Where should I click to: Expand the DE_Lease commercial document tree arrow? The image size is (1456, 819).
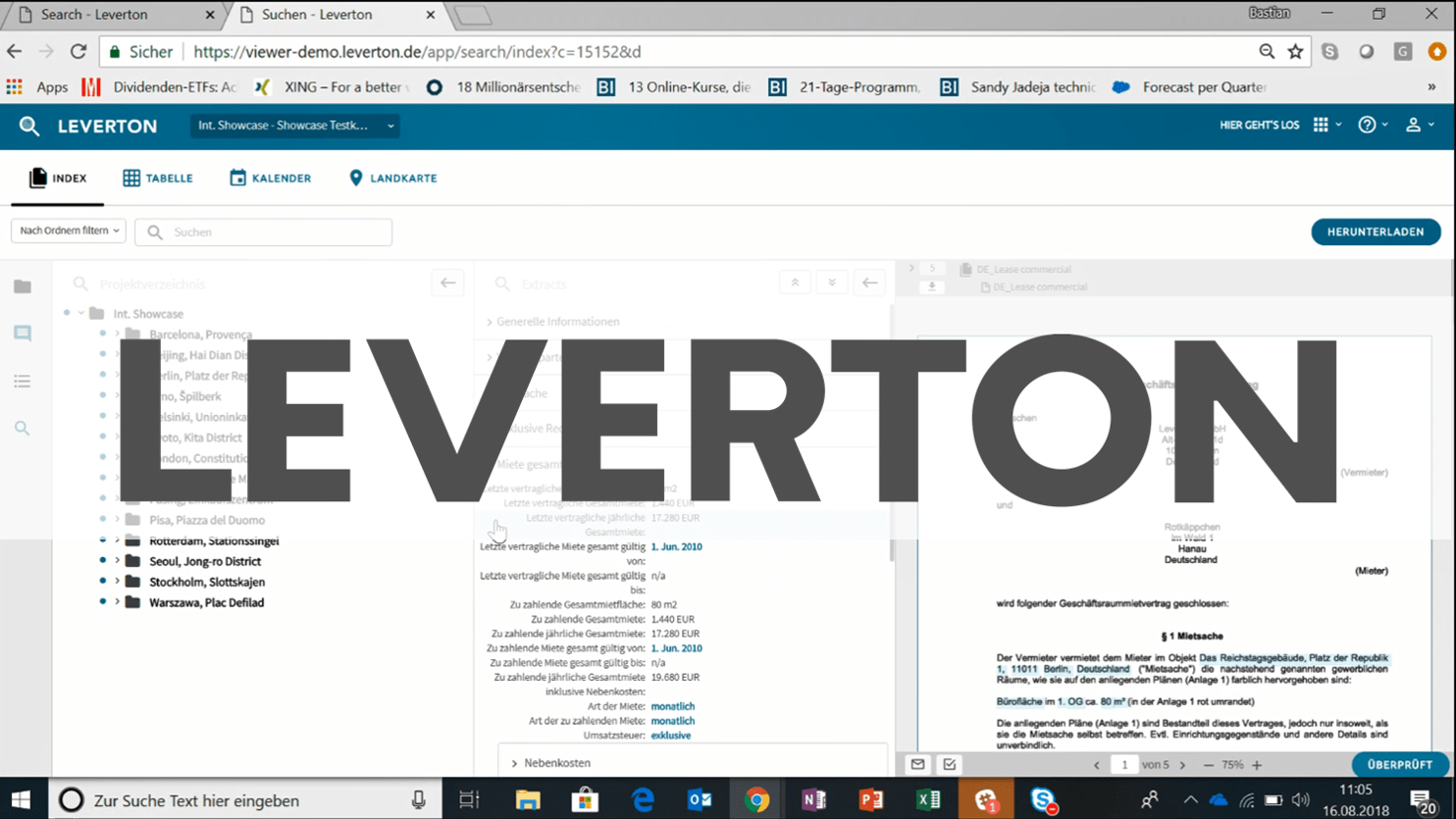click(x=911, y=269)
